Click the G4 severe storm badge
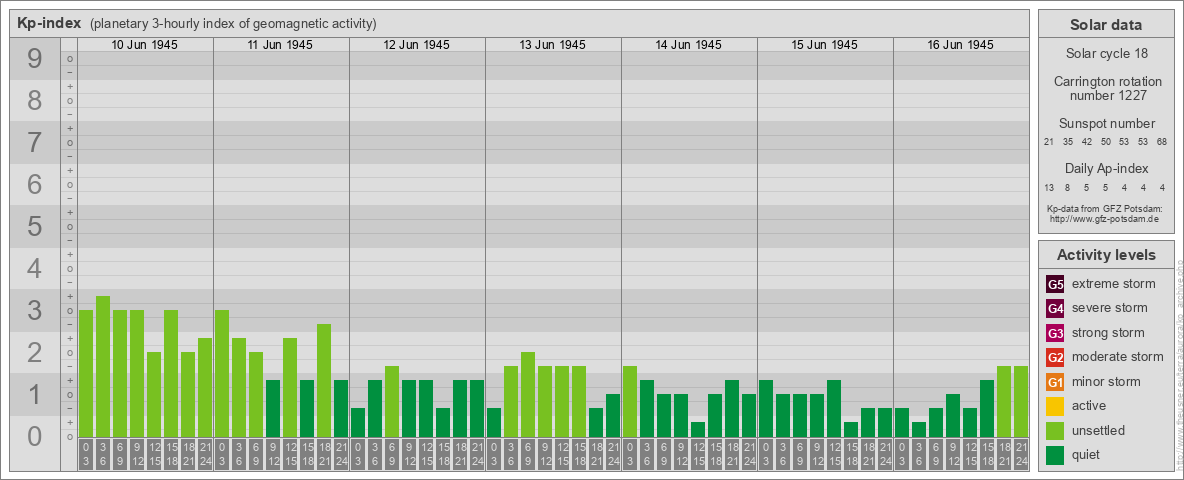Image resolution: width=1184 pixels, height=480 pixels. (1055, 309)
